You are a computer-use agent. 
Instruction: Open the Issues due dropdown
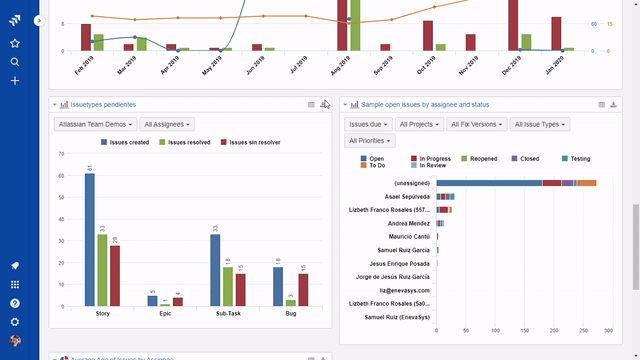click(368, 124)
